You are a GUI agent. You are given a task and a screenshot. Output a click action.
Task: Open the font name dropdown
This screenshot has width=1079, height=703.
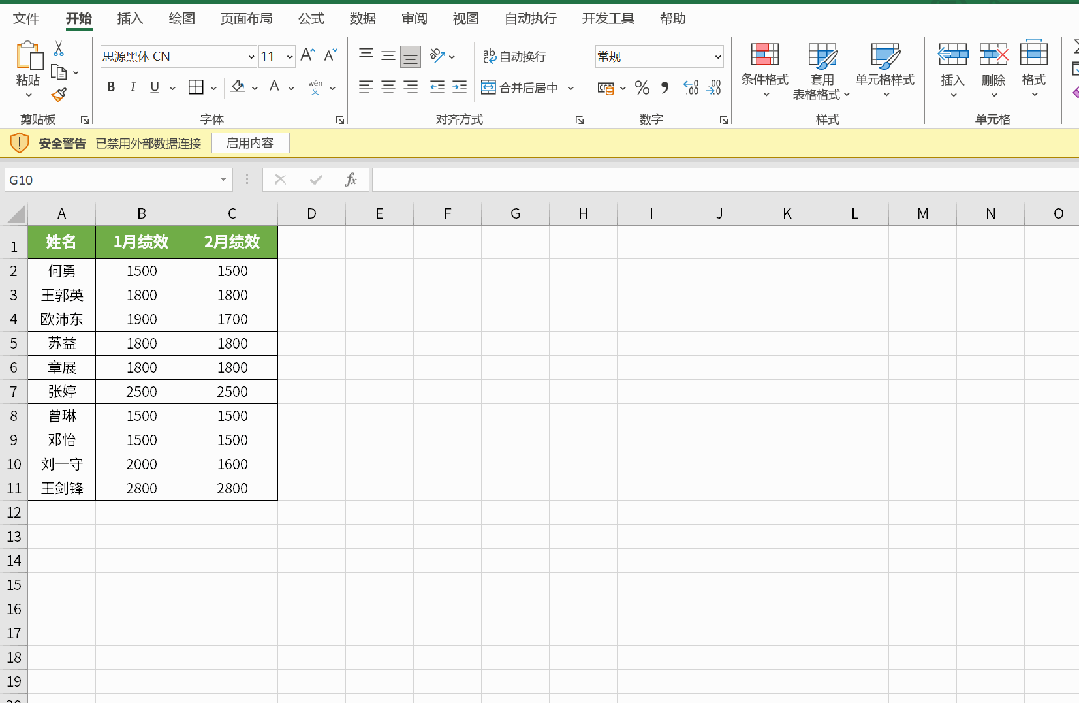pos(251,56)
